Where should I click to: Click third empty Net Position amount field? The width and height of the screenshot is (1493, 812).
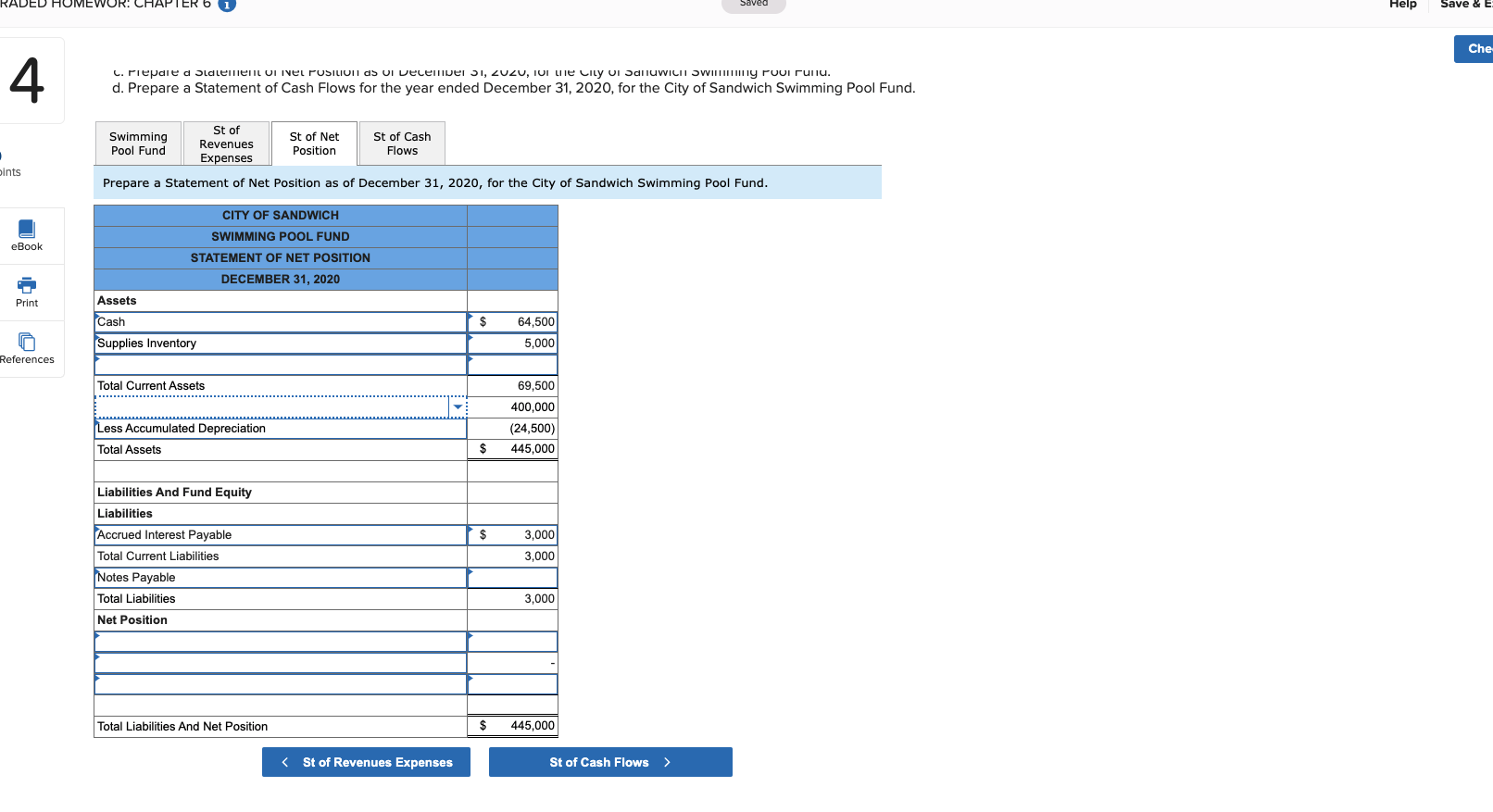pos(512,684)
